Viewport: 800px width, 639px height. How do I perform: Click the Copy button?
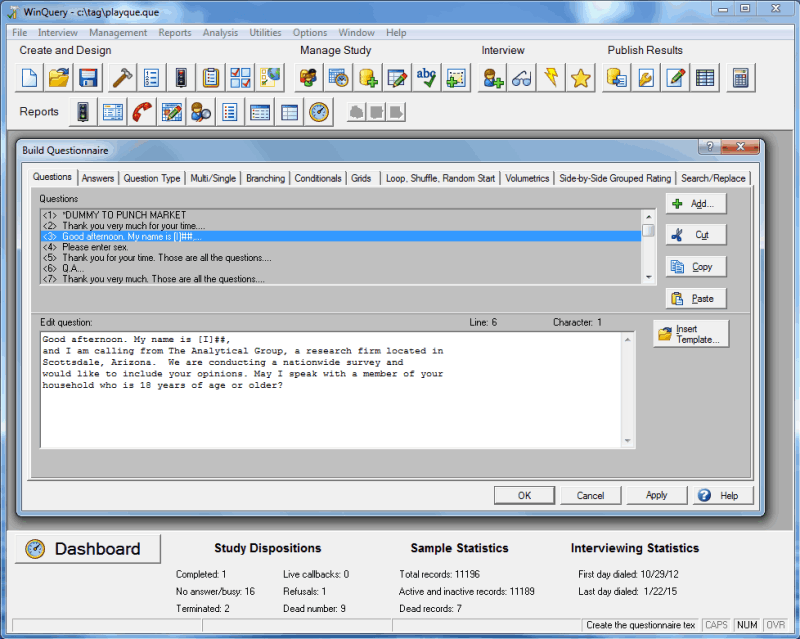coord(696,266)
